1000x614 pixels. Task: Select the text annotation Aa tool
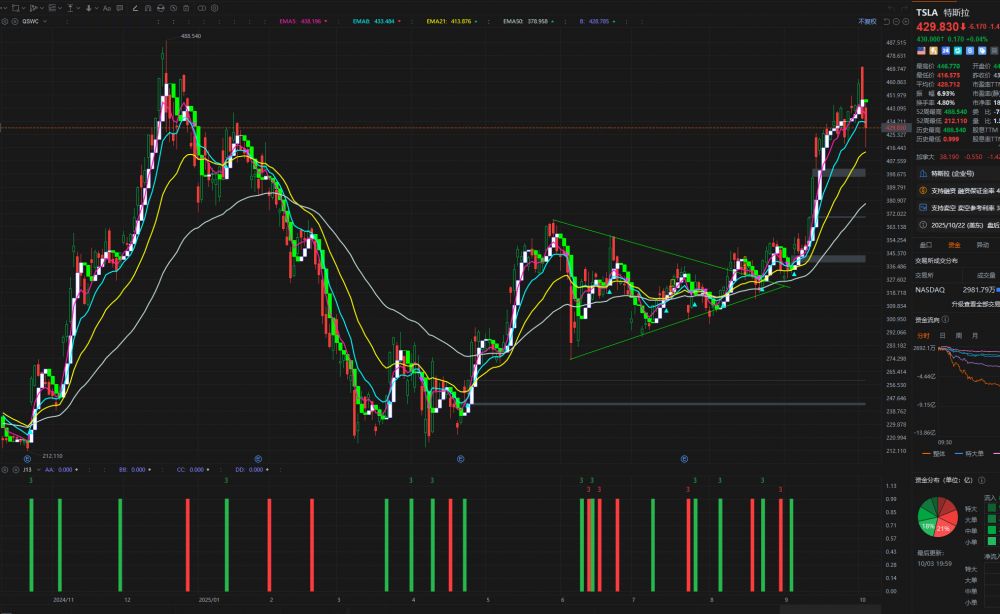click(x=107, y=8)
